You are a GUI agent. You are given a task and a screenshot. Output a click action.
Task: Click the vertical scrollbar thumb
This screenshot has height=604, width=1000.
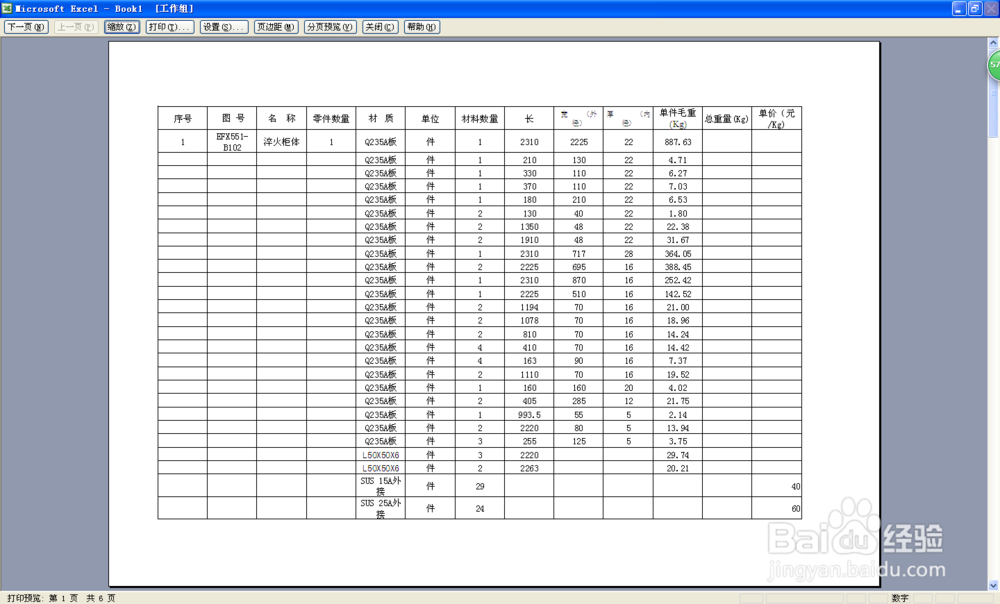pyautogui.click(x=993, y=92)
